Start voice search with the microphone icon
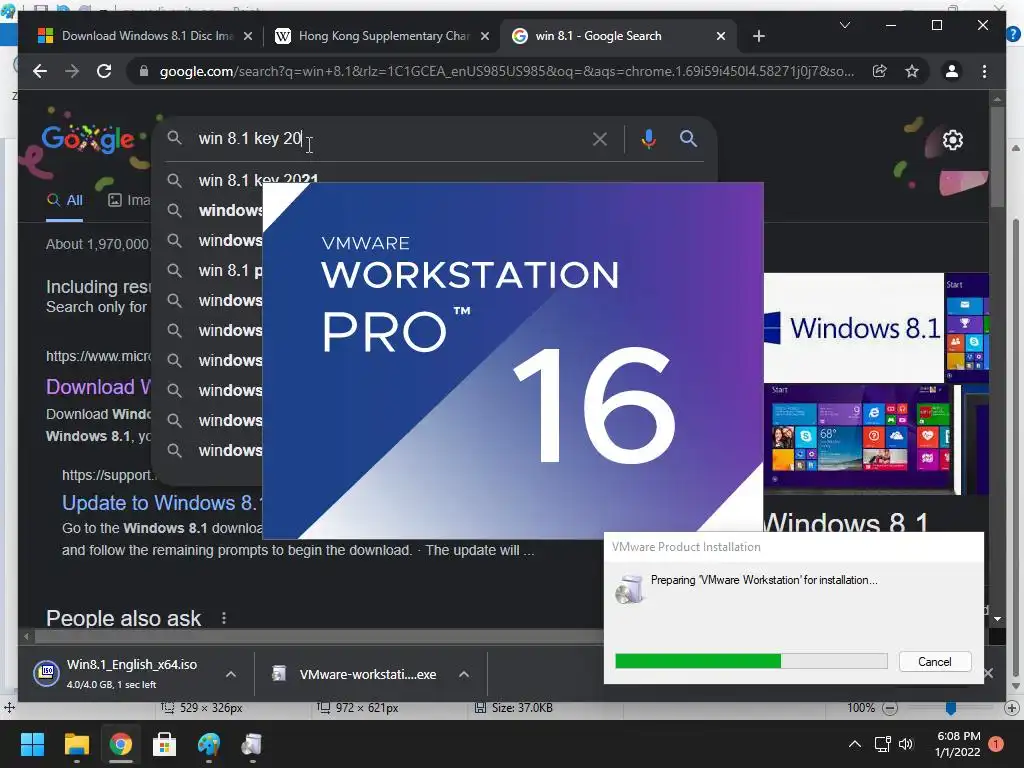Viewport: 1024px width, 768px height. pyautogui.click(x=648, y=138)
